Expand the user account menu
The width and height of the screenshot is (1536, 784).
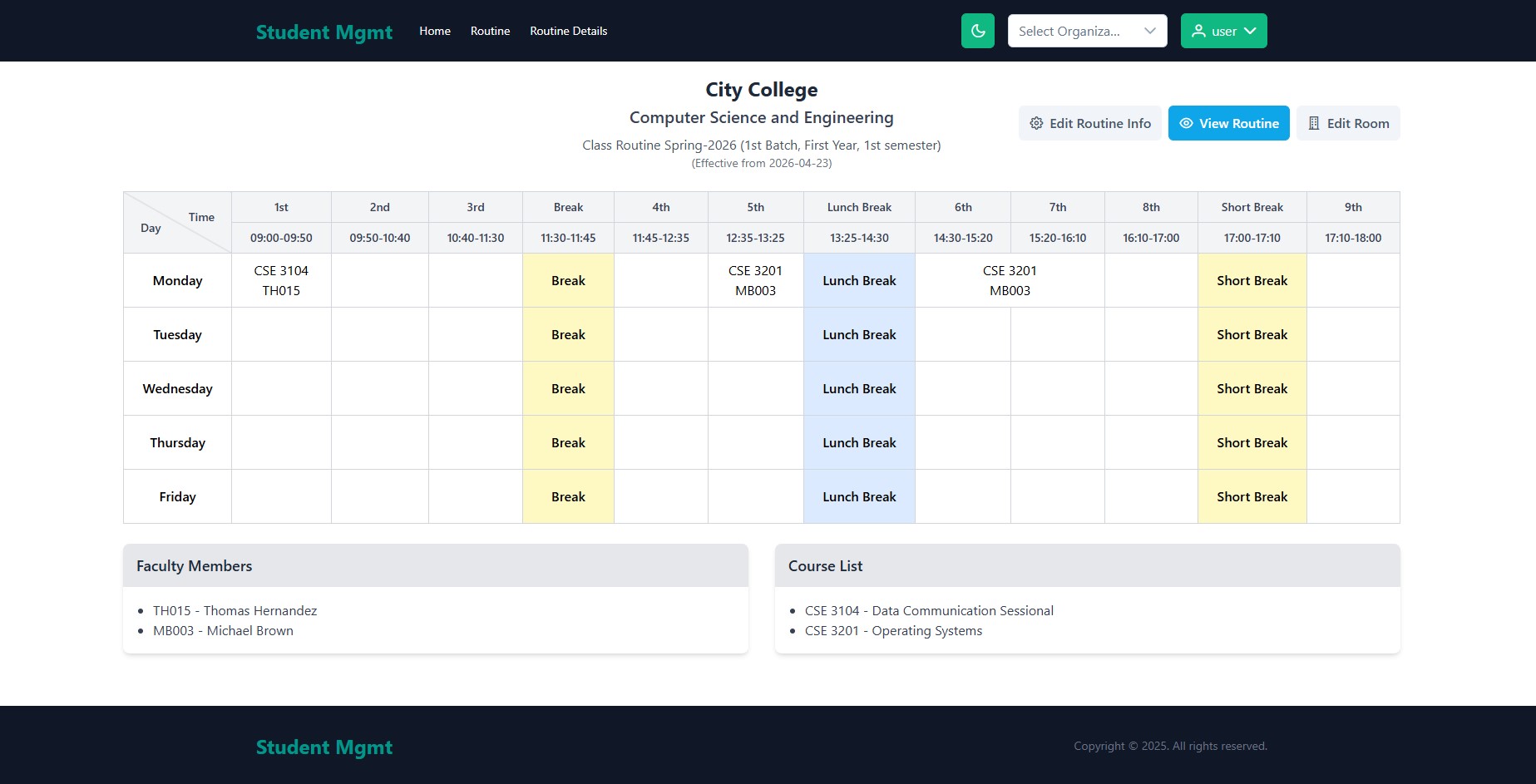point(1223,31)
